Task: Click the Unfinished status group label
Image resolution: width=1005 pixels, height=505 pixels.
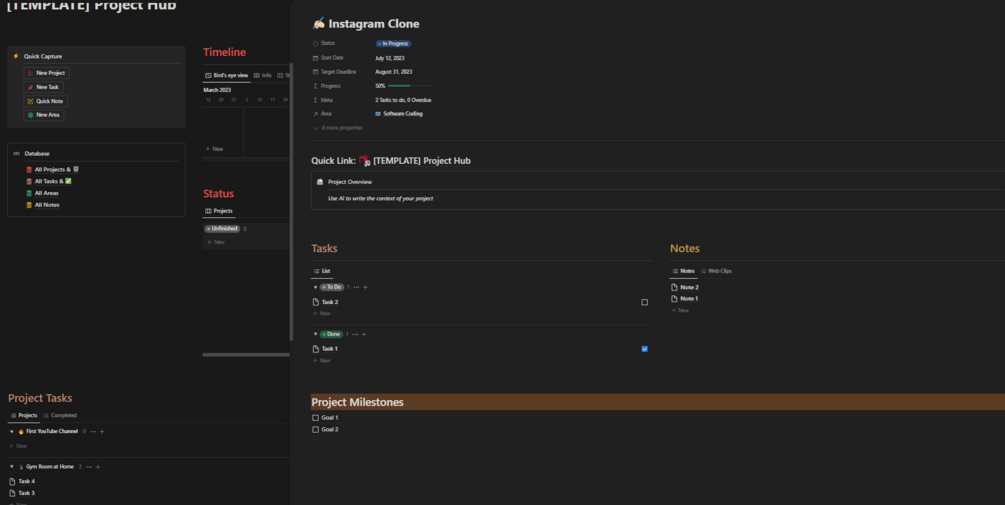Action: click(222, 229)
